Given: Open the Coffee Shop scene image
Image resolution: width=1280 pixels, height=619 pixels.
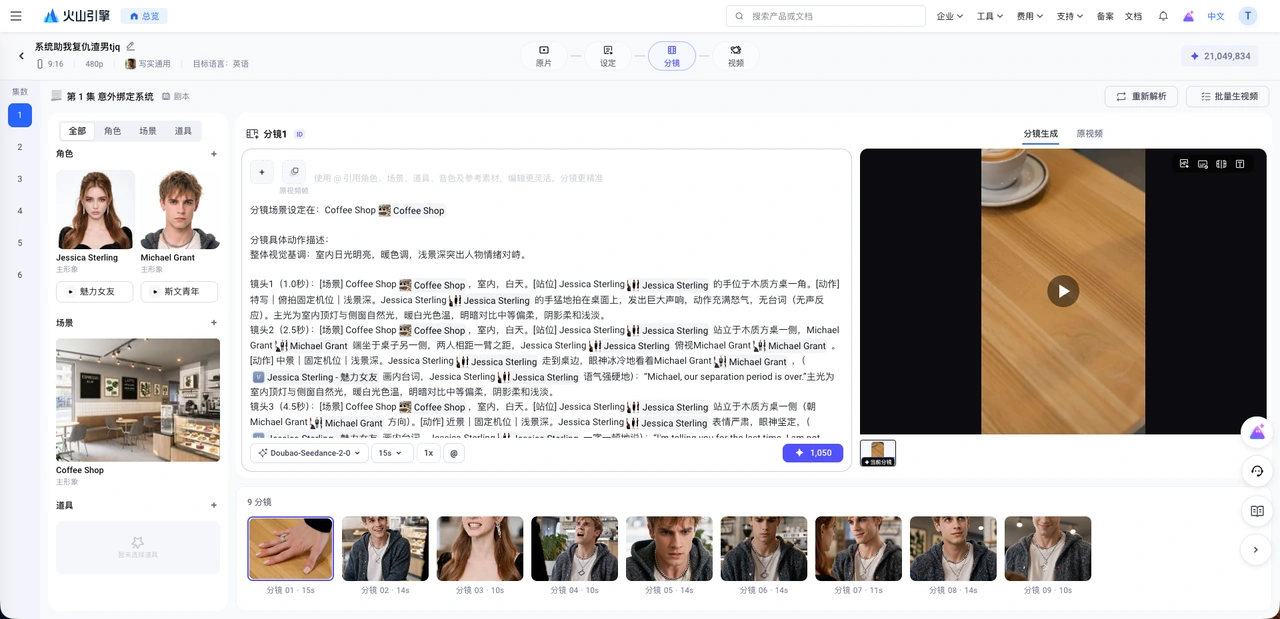Looking at the screenshot, I should pyautogui.click(x=138, y=400).
